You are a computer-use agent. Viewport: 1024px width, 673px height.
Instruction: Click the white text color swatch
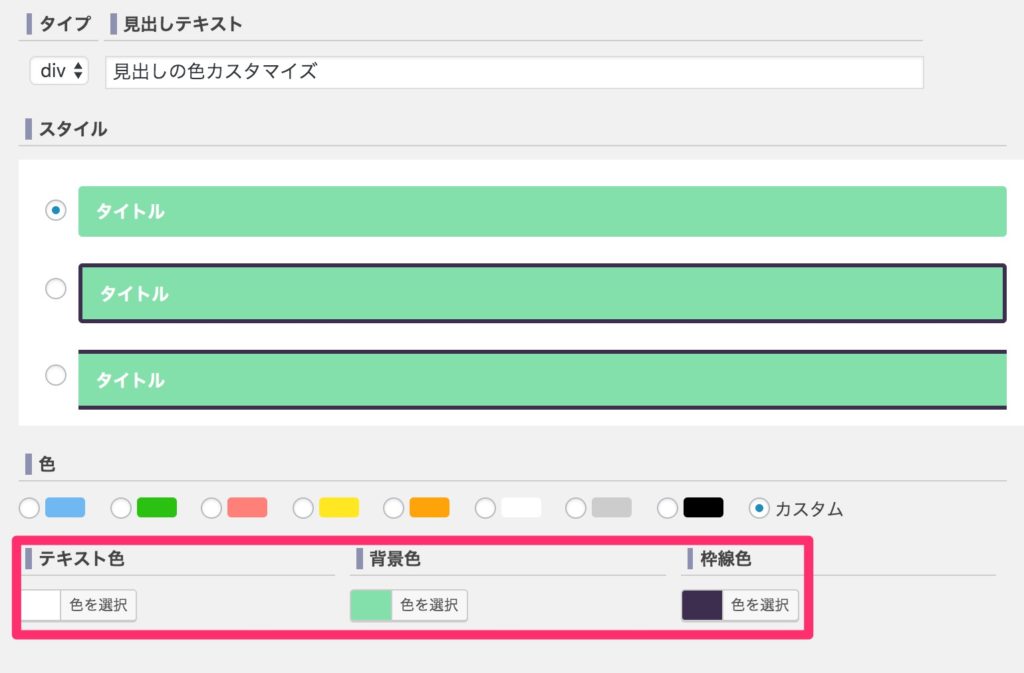click(40, 605)
